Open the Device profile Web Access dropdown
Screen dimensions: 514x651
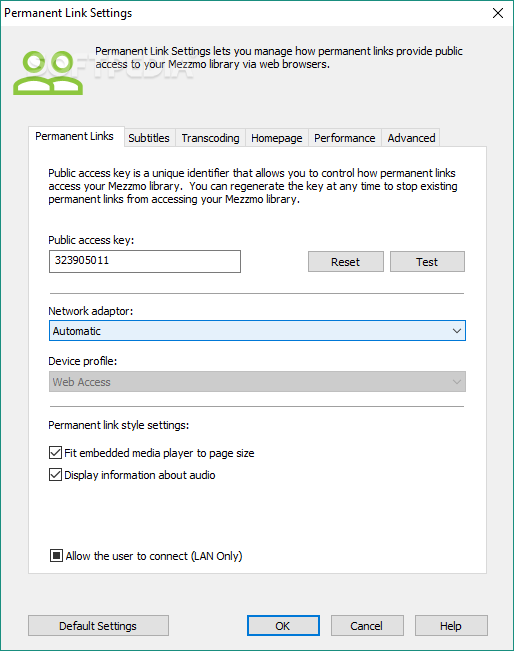click(257, 382)
